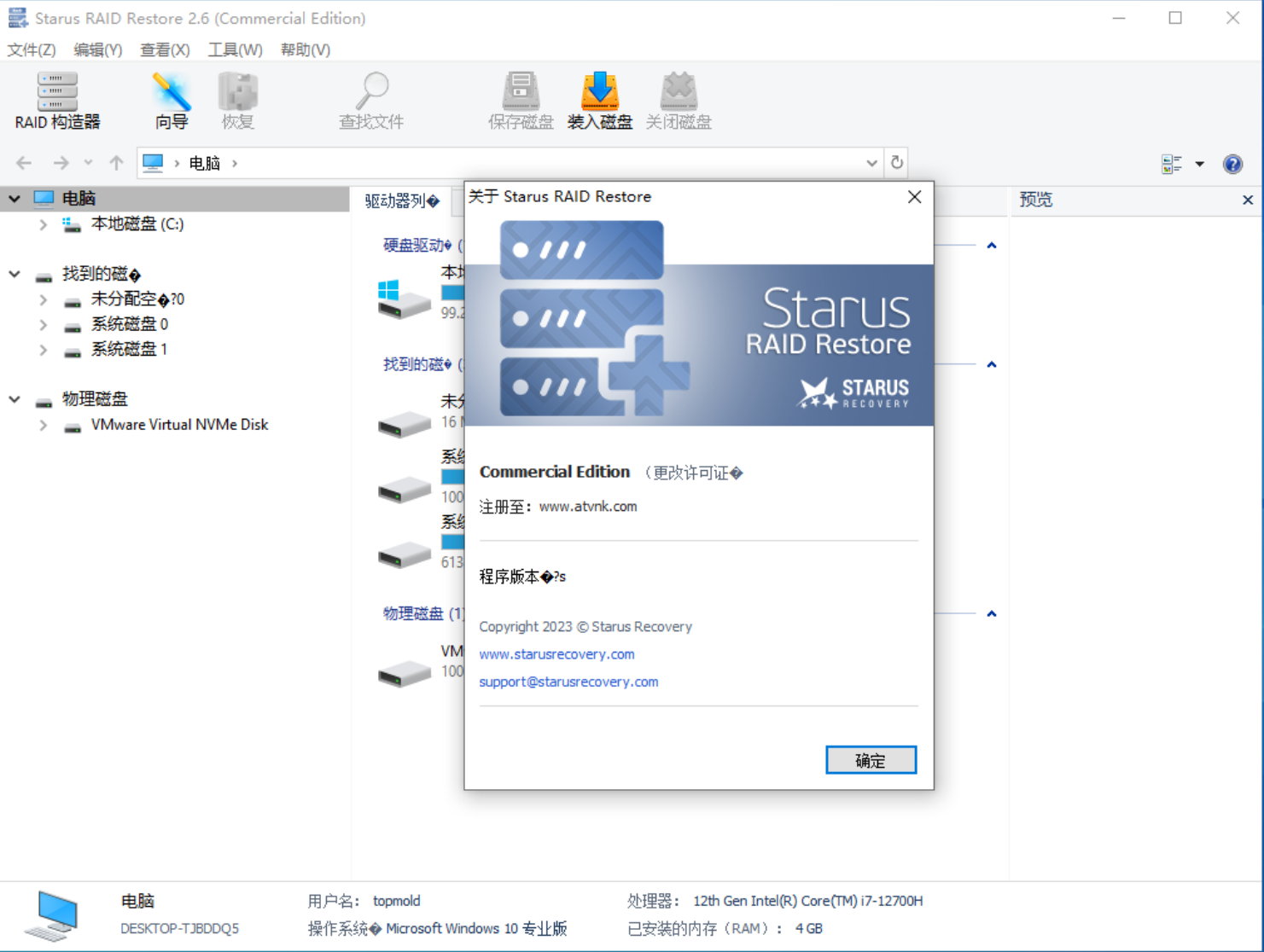Viewport: 1264px width, 952px height.
Task: Click the computer icon in the status bar
Action: point(53,915)
